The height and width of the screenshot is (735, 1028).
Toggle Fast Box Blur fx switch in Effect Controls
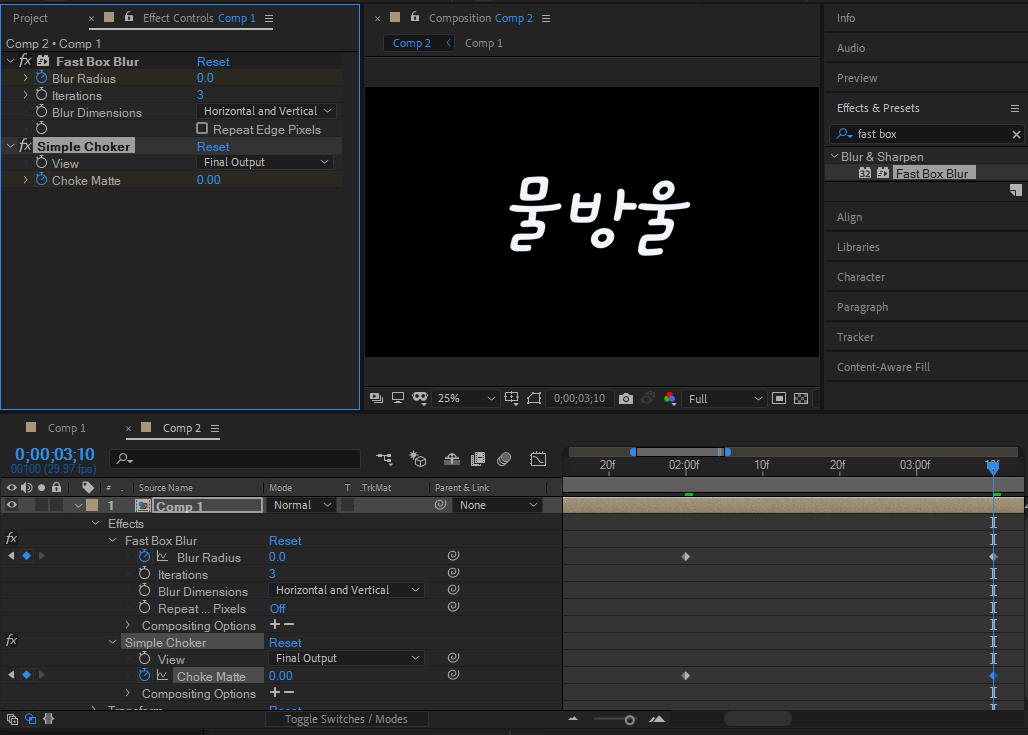point(25,61)
